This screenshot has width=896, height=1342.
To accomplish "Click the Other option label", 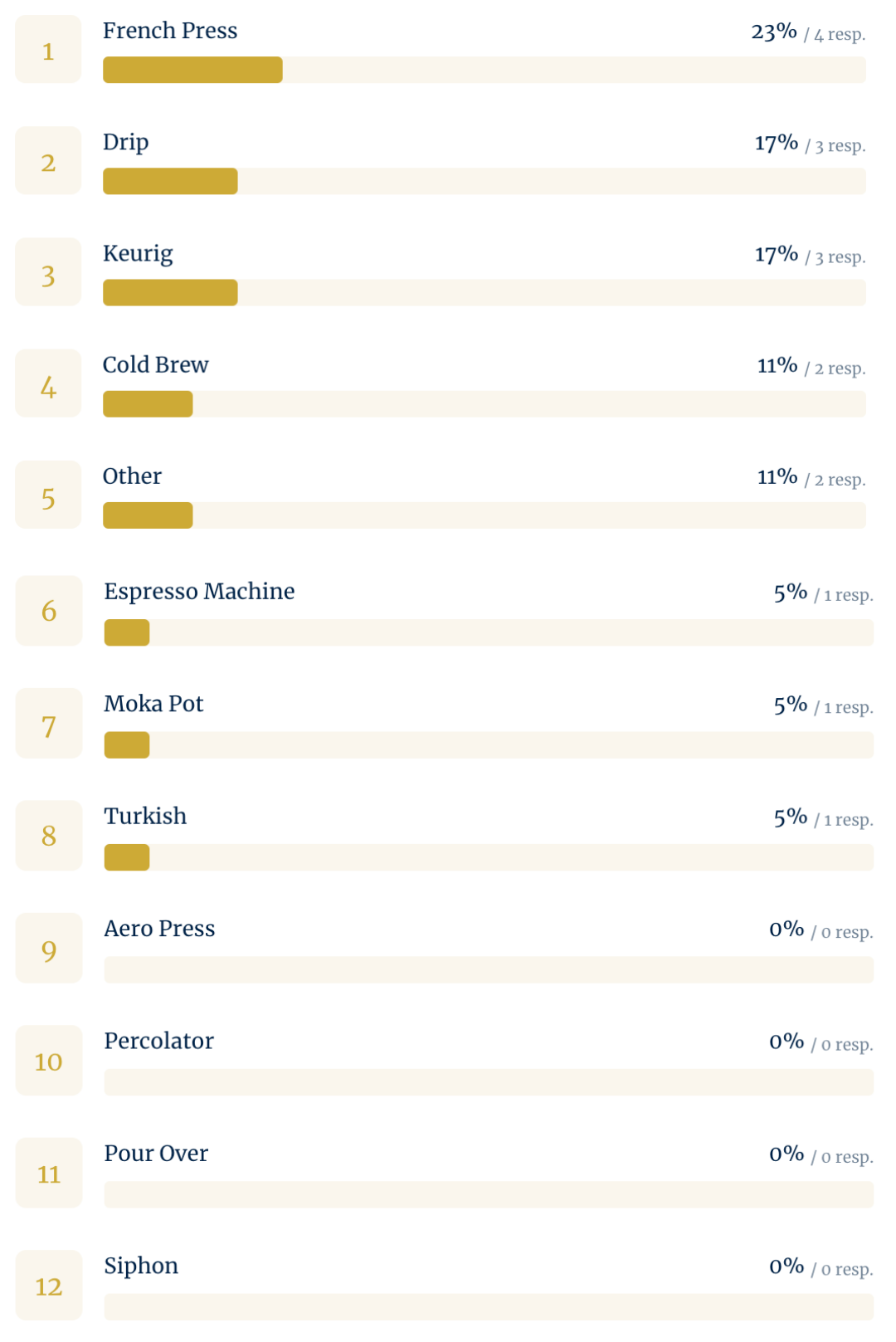I will click(x=132, y=476).
